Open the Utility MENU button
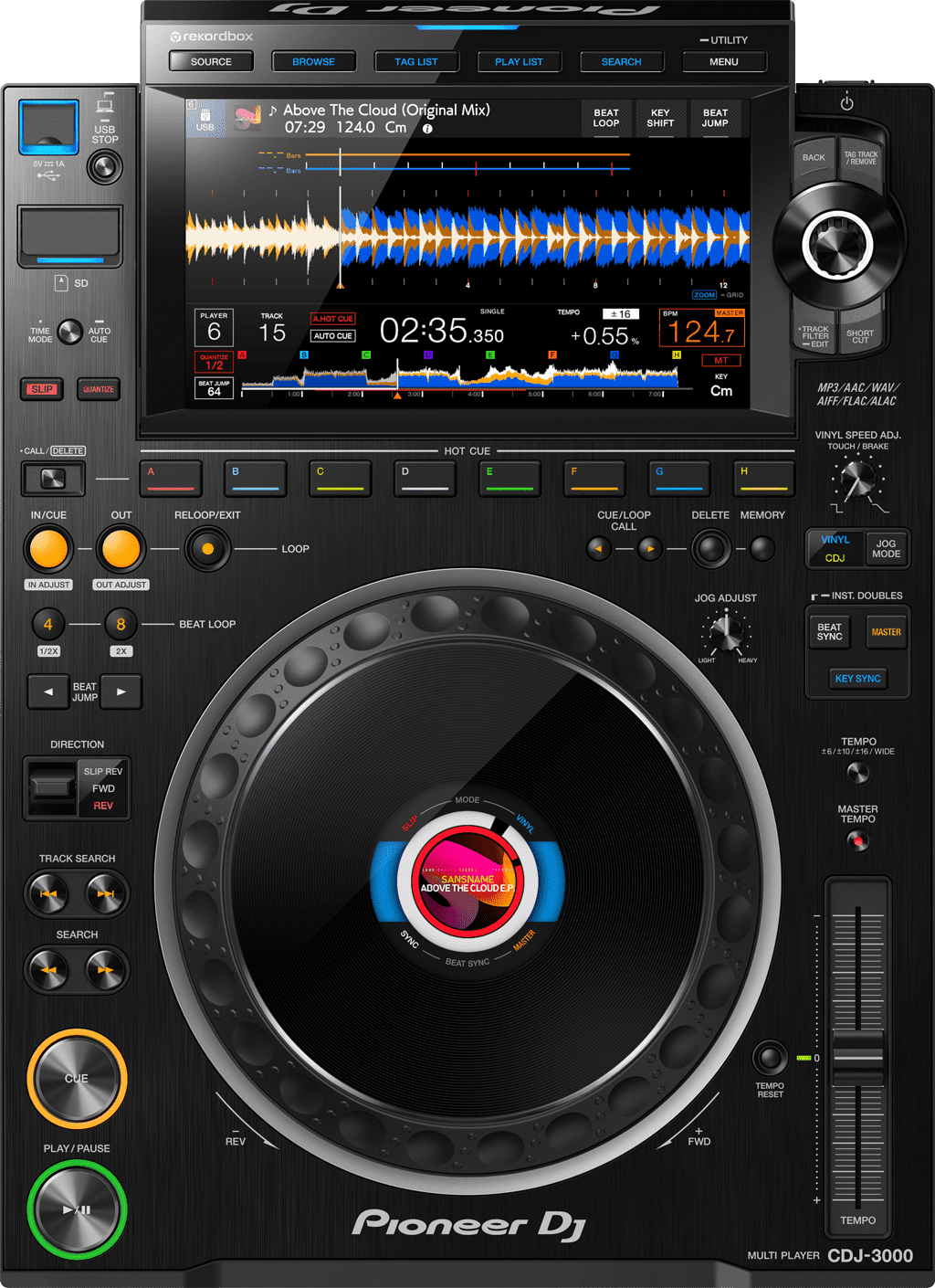Screen dimensions: 935x1288 pyautogui.click(x=723, y=62)
